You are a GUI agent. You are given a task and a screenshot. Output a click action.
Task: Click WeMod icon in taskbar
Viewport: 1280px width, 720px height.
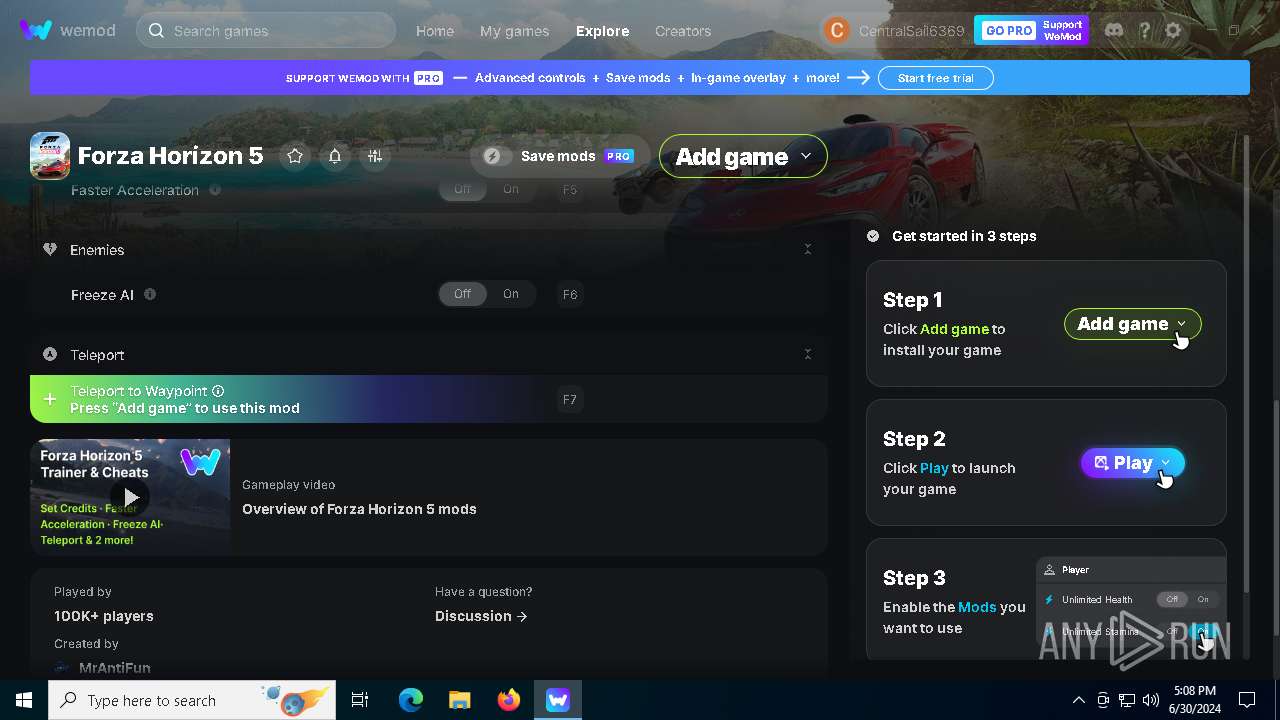(x=558, y=700)
